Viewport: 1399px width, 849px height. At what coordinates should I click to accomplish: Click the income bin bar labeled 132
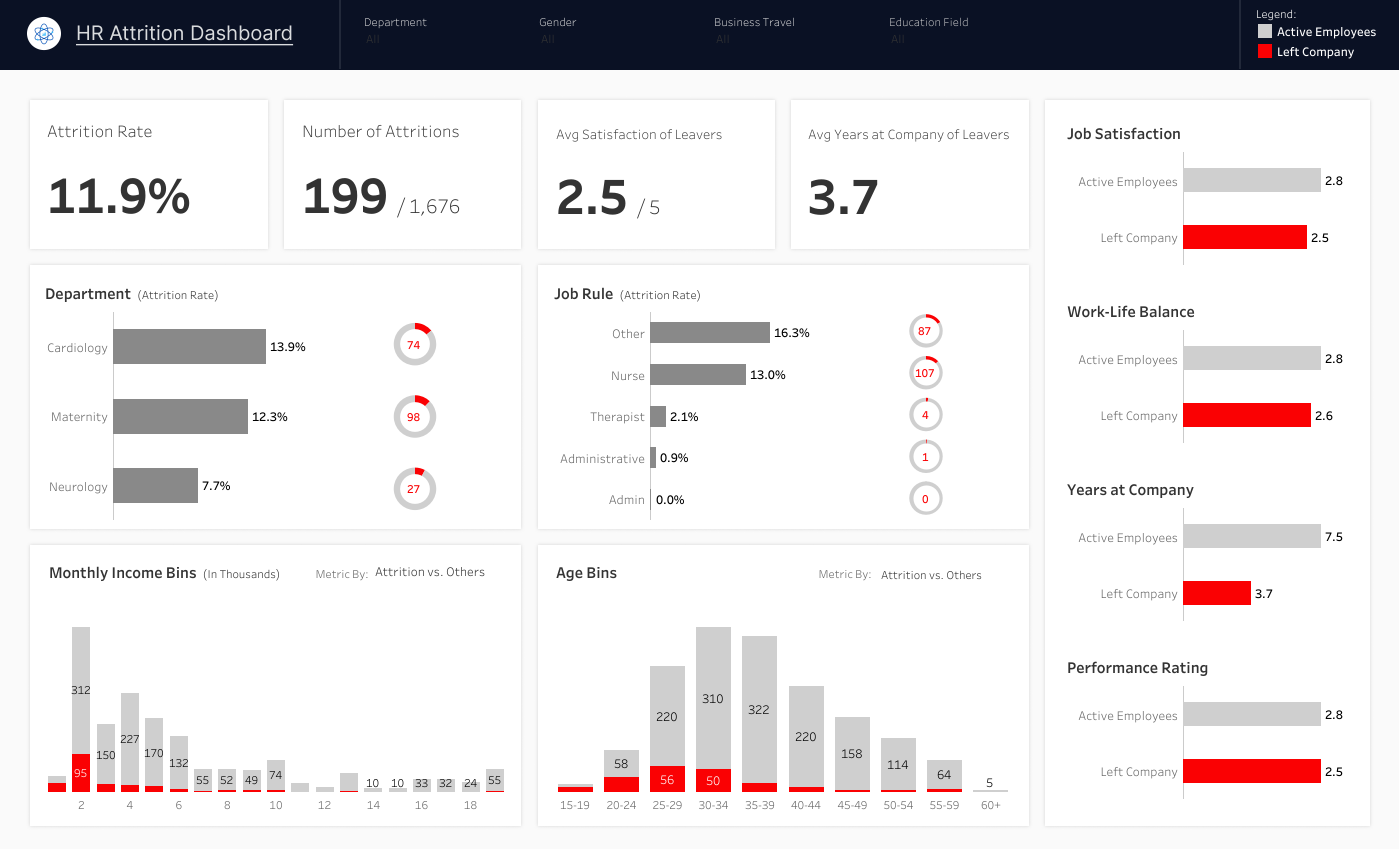coord(179,763)
